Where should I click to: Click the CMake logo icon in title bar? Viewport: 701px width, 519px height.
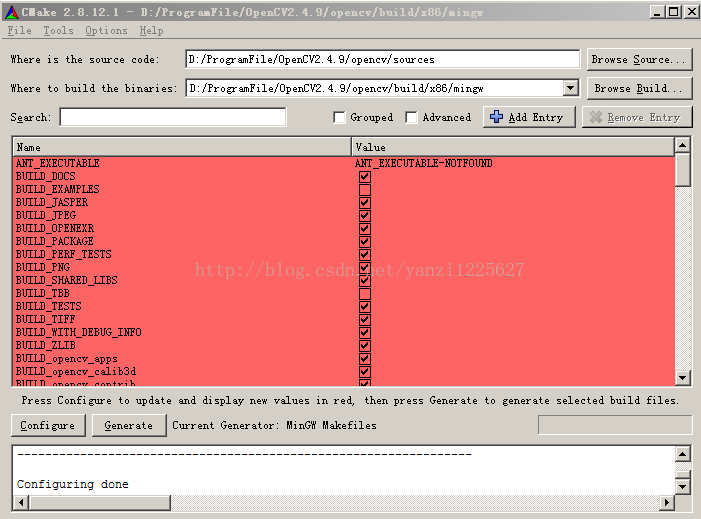click(x=11, y=13)
